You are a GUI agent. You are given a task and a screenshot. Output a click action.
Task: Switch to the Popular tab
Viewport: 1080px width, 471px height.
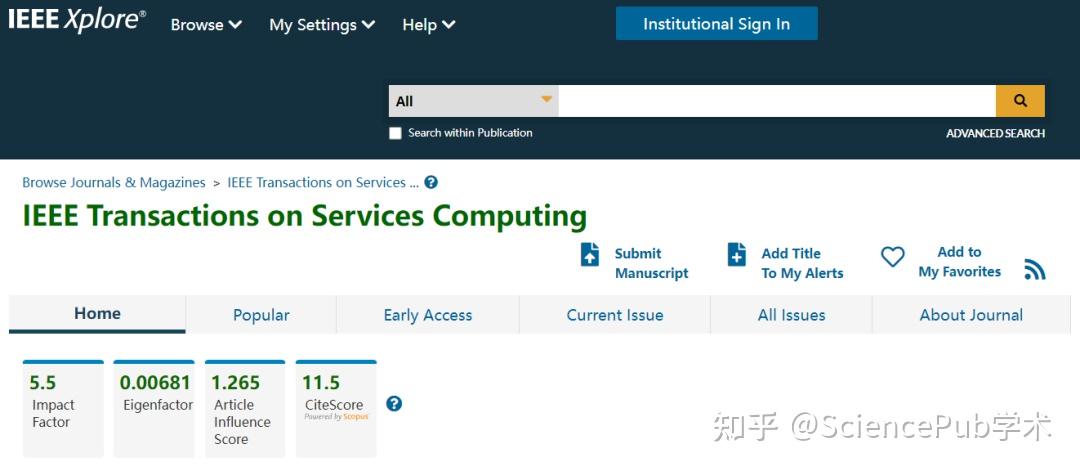click(x=261, y=315)
